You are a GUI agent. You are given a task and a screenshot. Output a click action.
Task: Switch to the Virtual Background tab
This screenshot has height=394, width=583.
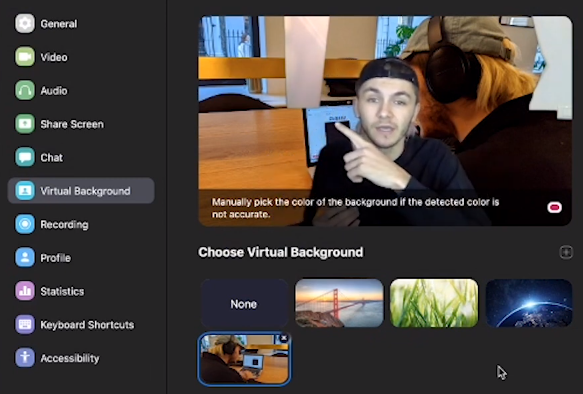click(x=81, y=191)
